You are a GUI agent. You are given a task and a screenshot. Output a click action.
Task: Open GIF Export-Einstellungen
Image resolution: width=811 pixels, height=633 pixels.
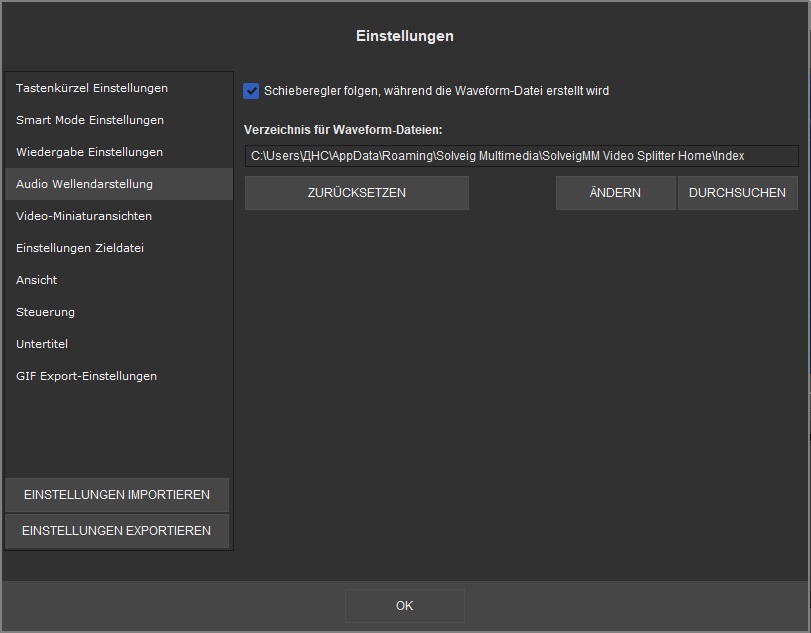tap(86, 376)
